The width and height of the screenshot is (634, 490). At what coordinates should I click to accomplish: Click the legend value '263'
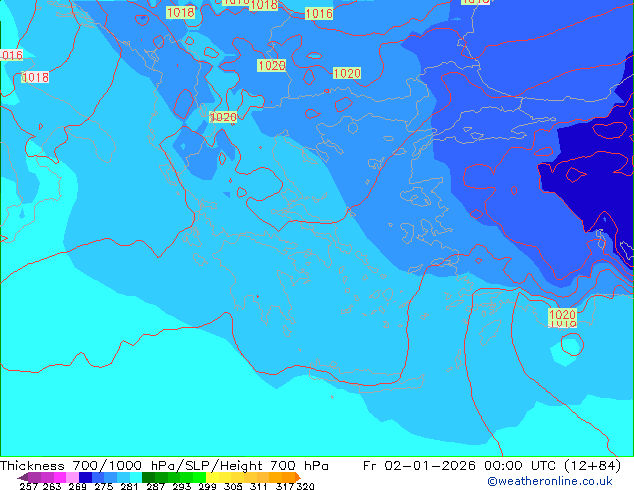click(52, 486)
